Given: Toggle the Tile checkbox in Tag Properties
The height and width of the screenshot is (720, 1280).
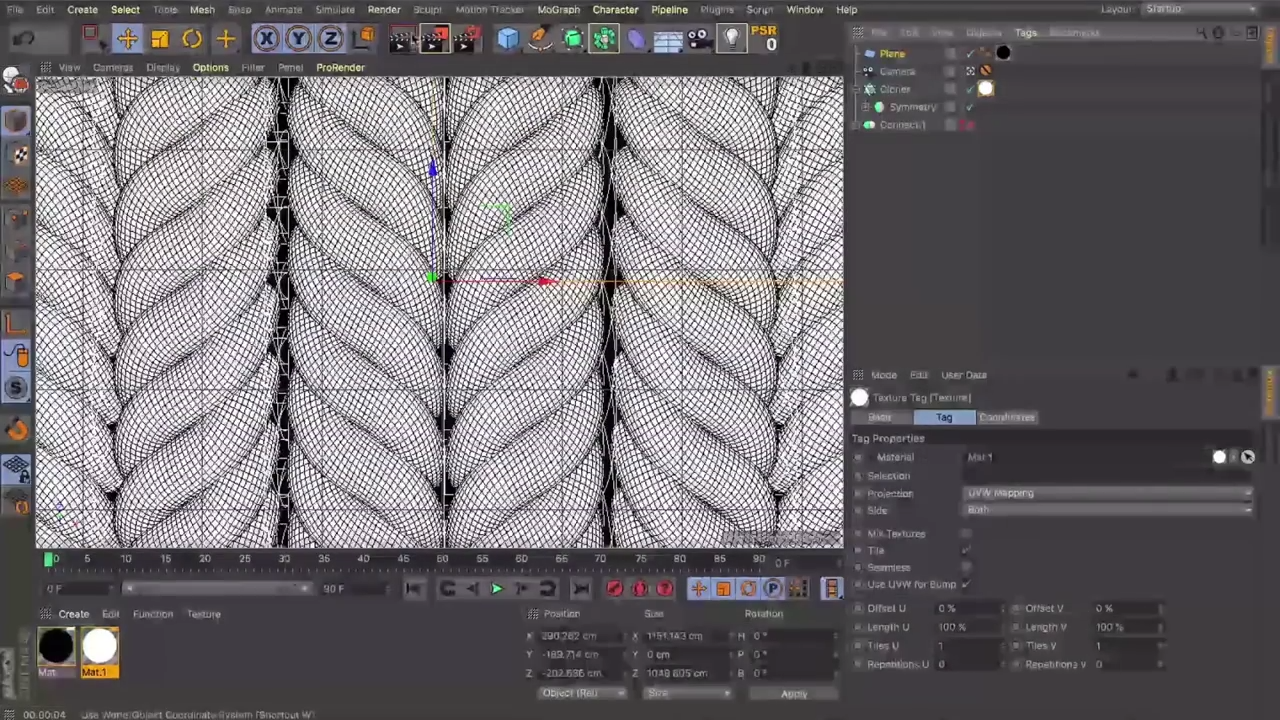Looking at the screenshot, I should coord(964,550).
